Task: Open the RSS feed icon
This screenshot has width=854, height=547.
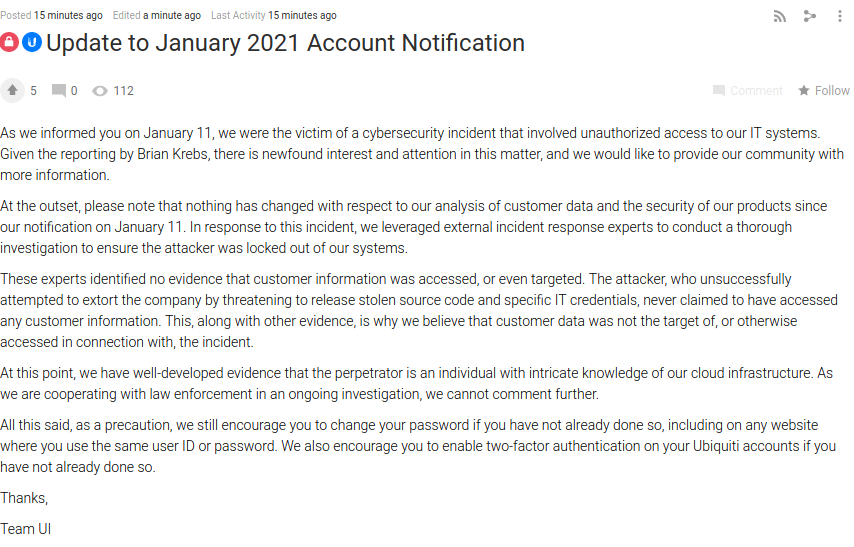Action: pyautogui.click(x=779, y=16)
